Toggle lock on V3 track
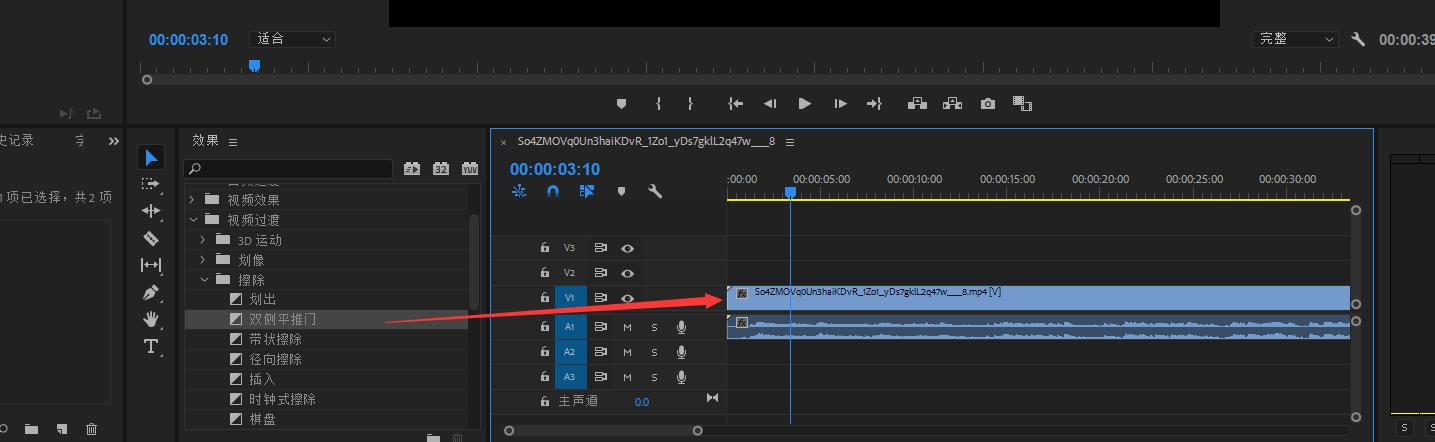 (x=545, y=248)
